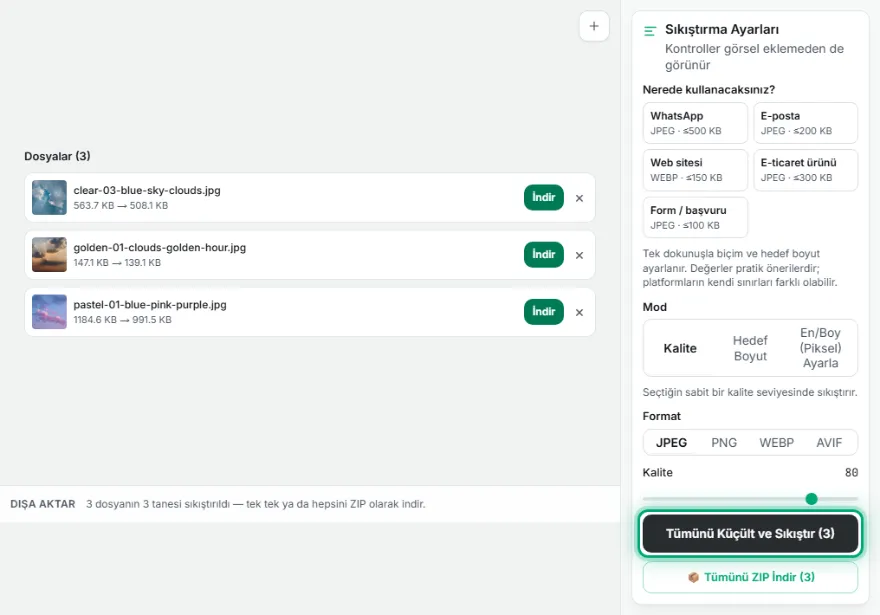This screenshot has width=880, height=615.
Task: Download clear-03-blue-sky-clouds.jpg with İndir
Action: [x=543, y=198]
